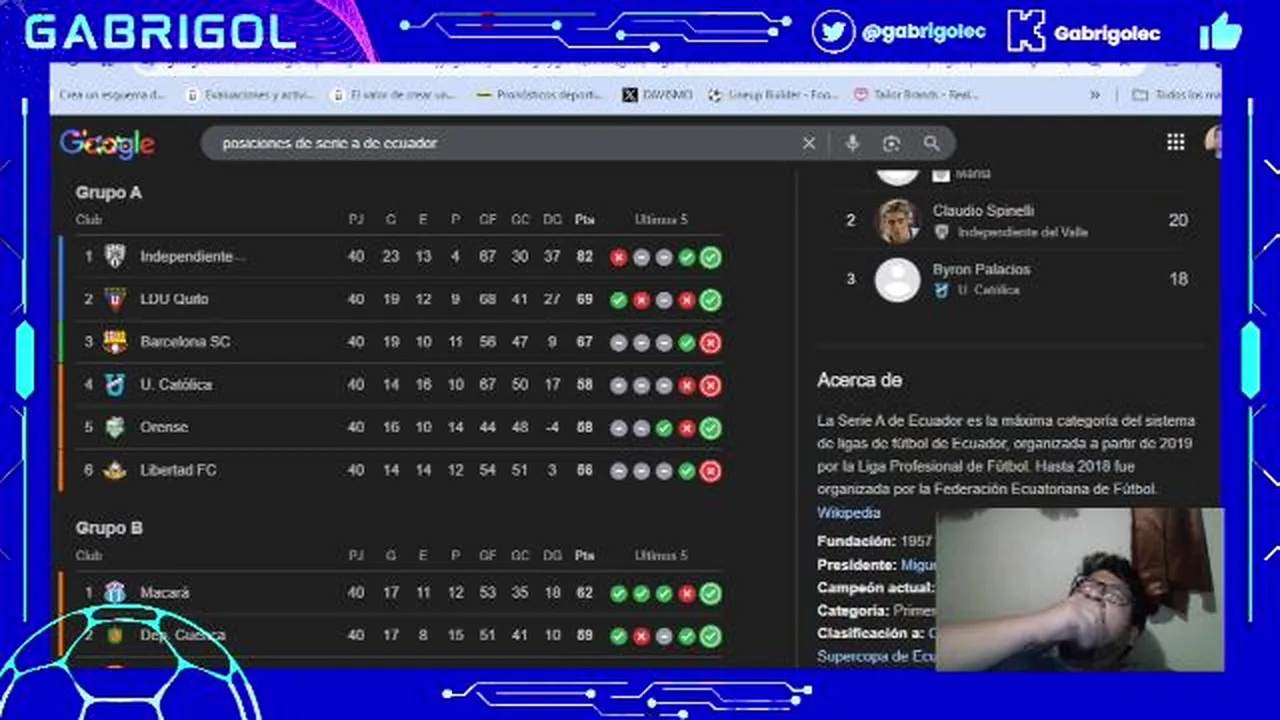
Task: Select the LDU Quito team name
Action: pyautogui.click(x=174, y=299)
